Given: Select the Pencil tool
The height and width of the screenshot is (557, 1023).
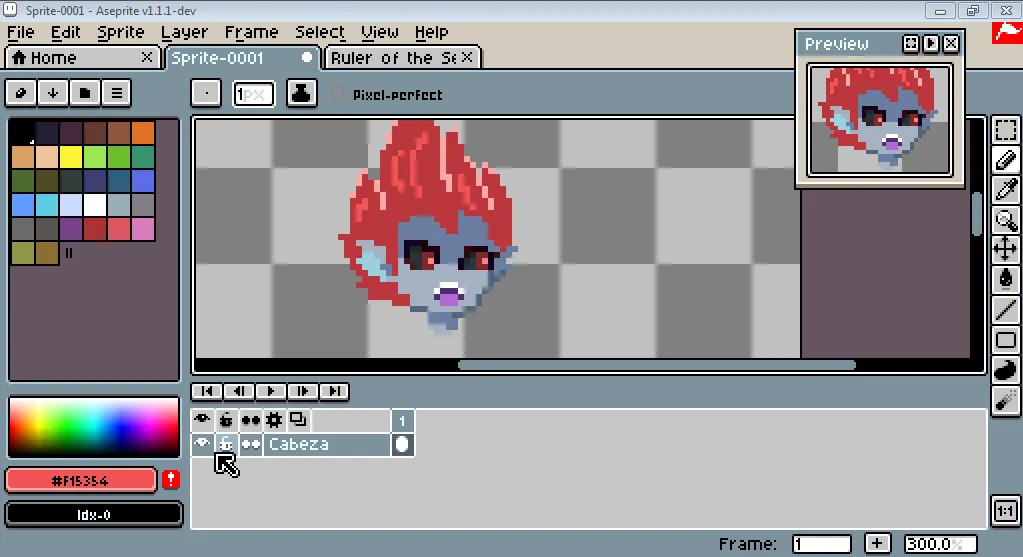Looking at the screenshot, I should tap(1005, 160).
